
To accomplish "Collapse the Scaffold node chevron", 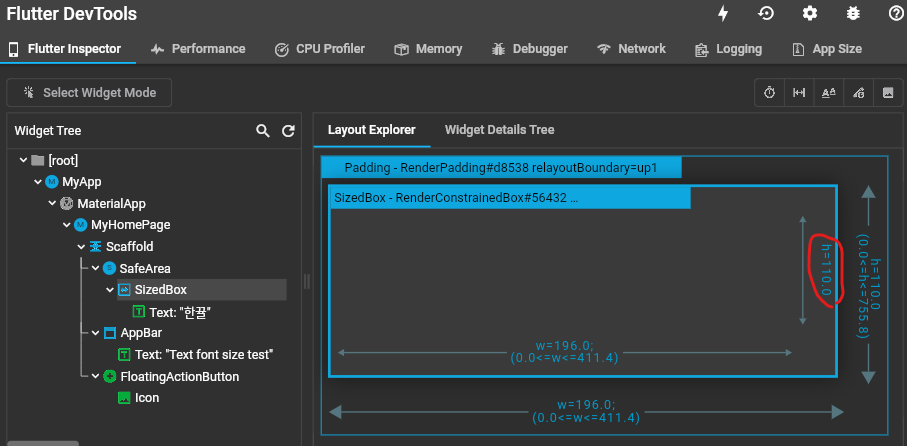I will 82,247.
